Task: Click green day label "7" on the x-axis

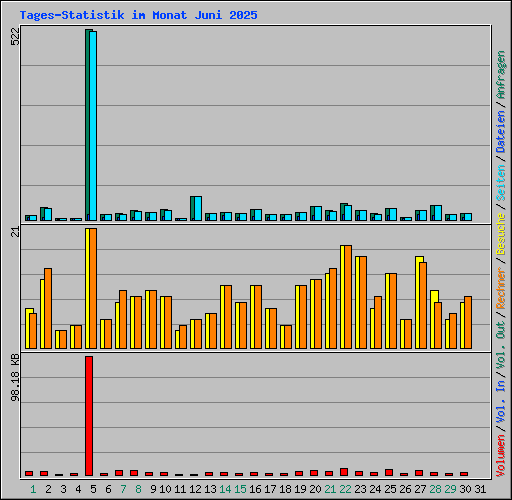Action: coord(123,489)
